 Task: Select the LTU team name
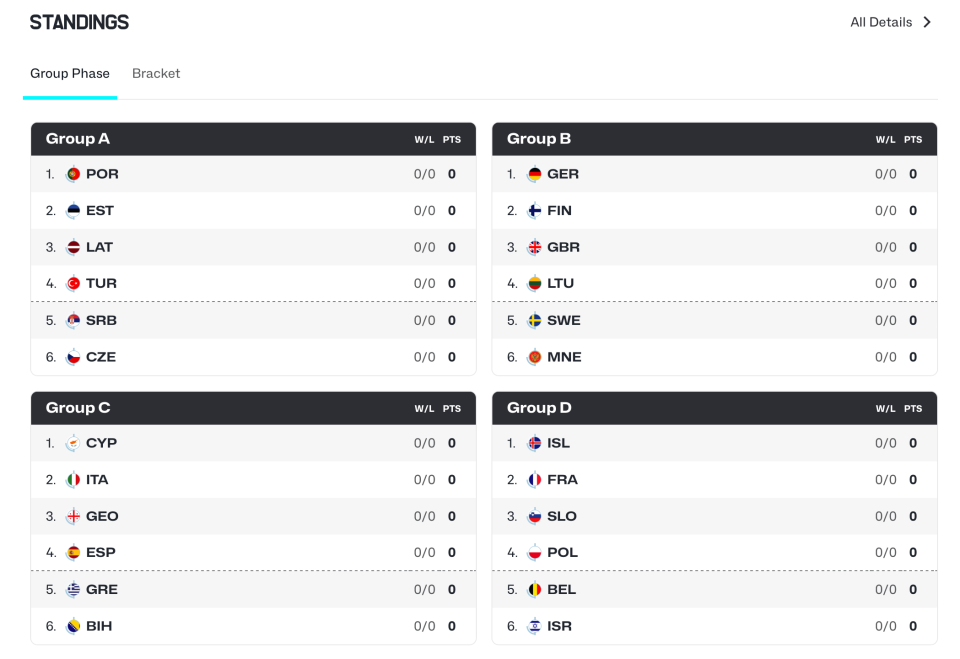[560, 284]
